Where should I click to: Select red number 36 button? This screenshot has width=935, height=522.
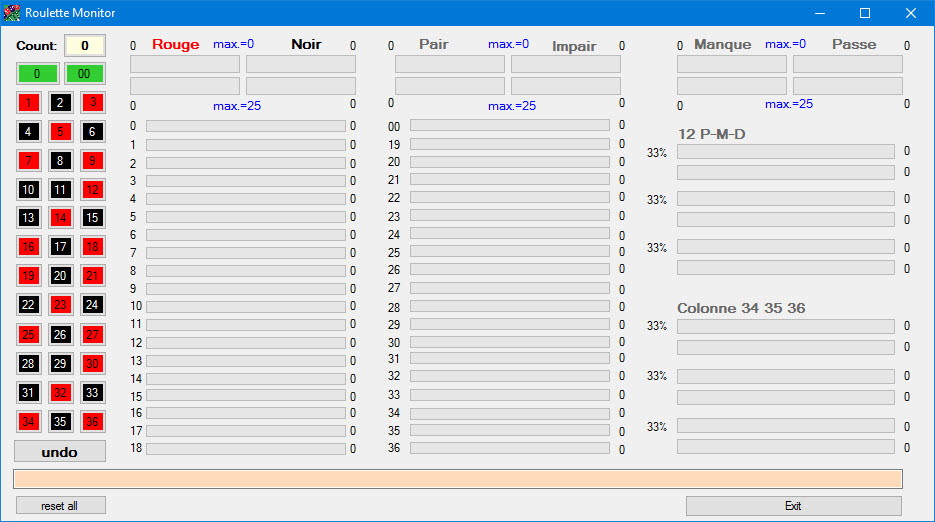click(92, 422)
